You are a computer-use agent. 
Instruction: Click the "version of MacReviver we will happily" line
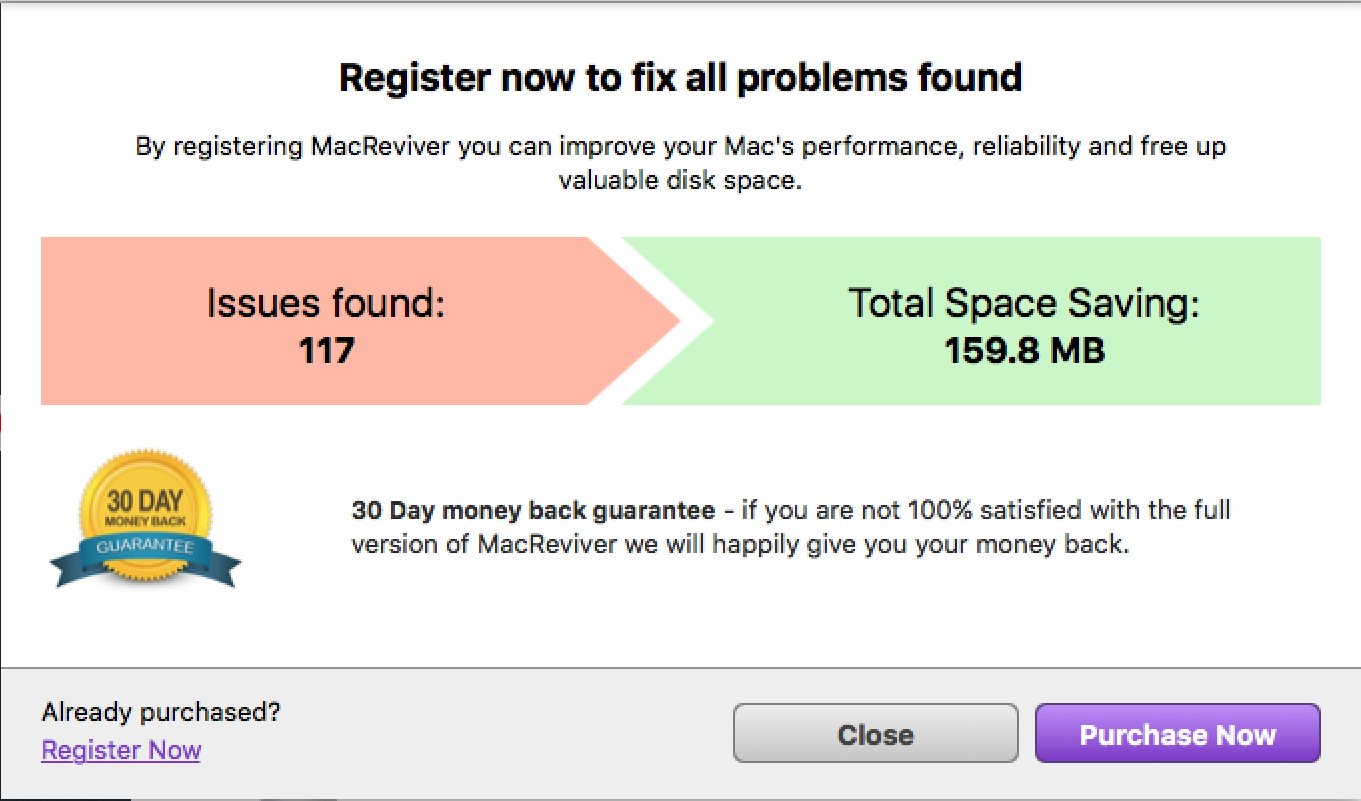(740, 547)
